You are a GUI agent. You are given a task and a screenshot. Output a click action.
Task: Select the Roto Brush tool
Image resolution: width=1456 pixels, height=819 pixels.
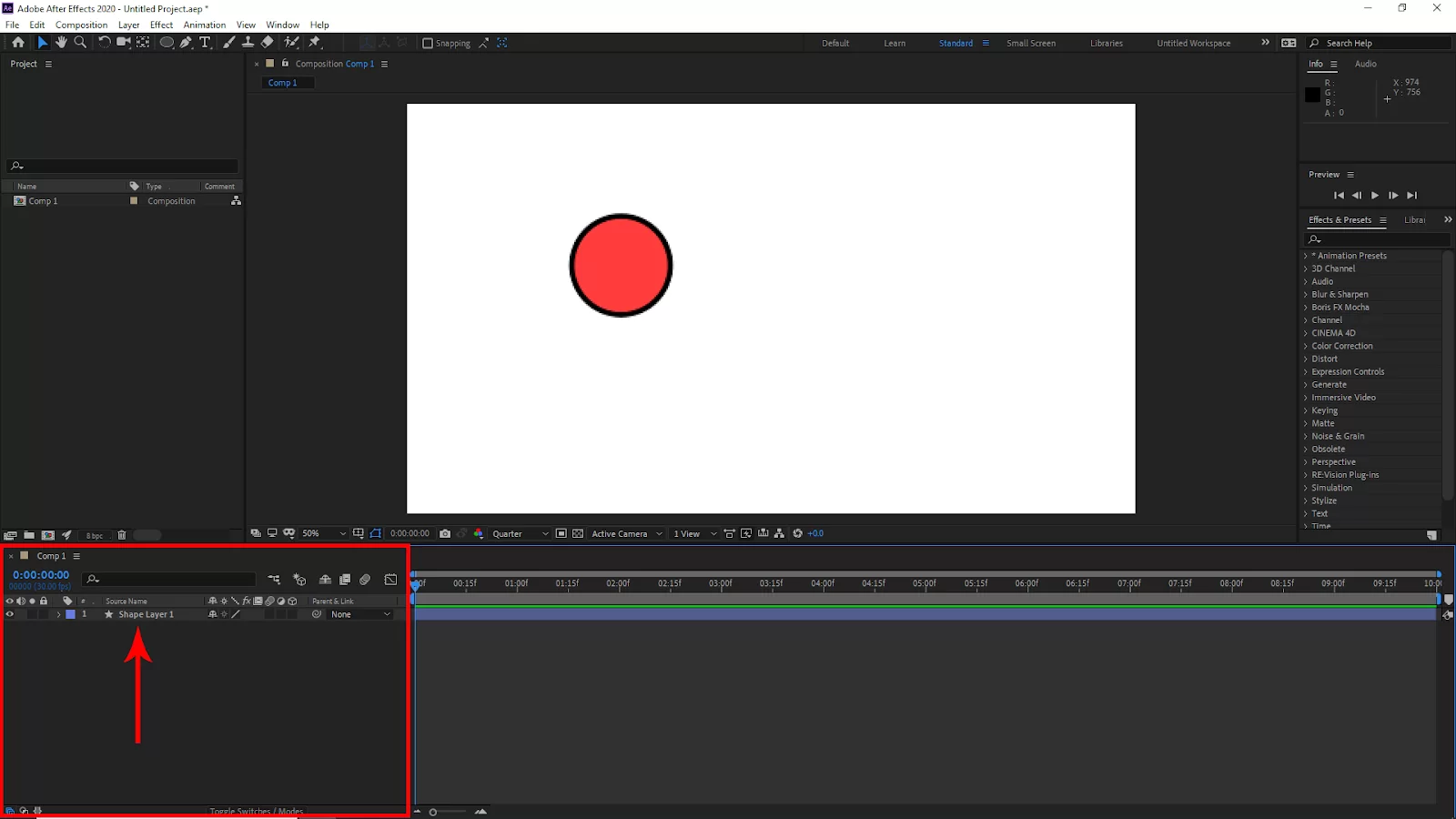[291, 43]
